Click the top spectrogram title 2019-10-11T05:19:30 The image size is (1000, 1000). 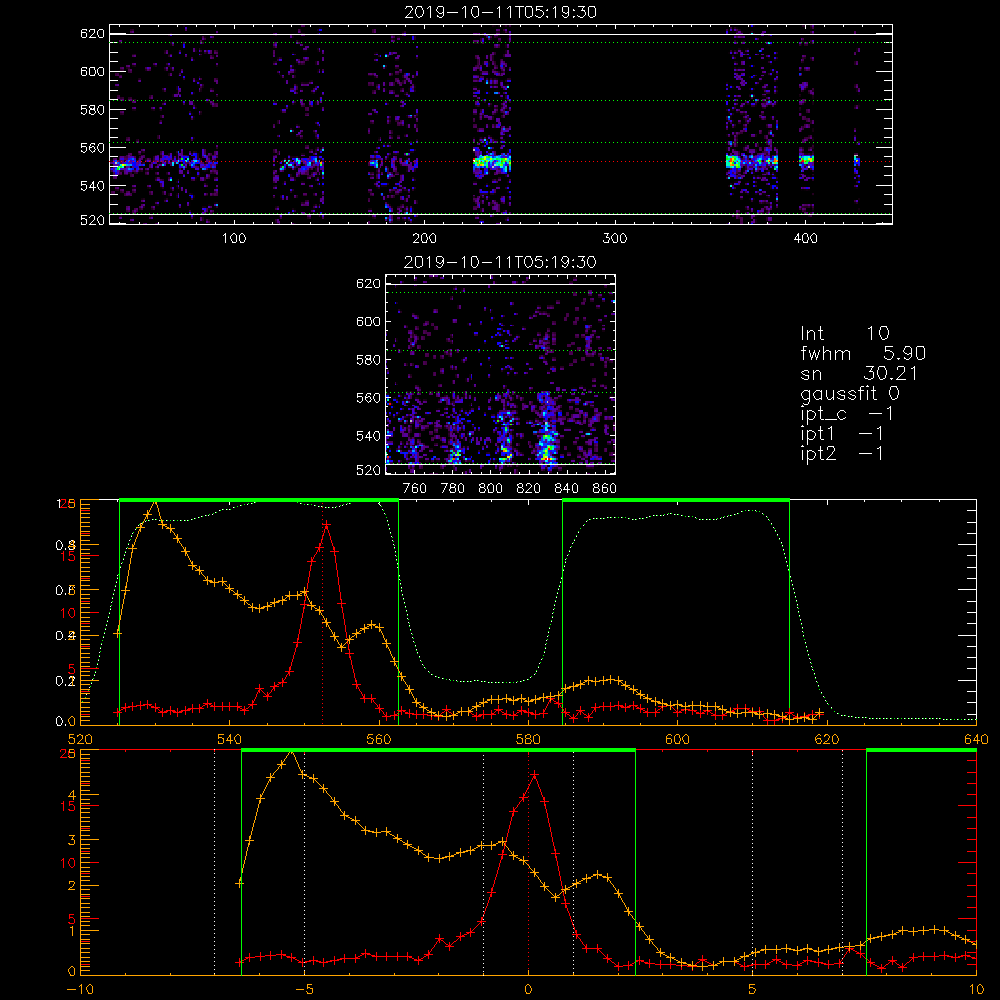tap(500, 12)
